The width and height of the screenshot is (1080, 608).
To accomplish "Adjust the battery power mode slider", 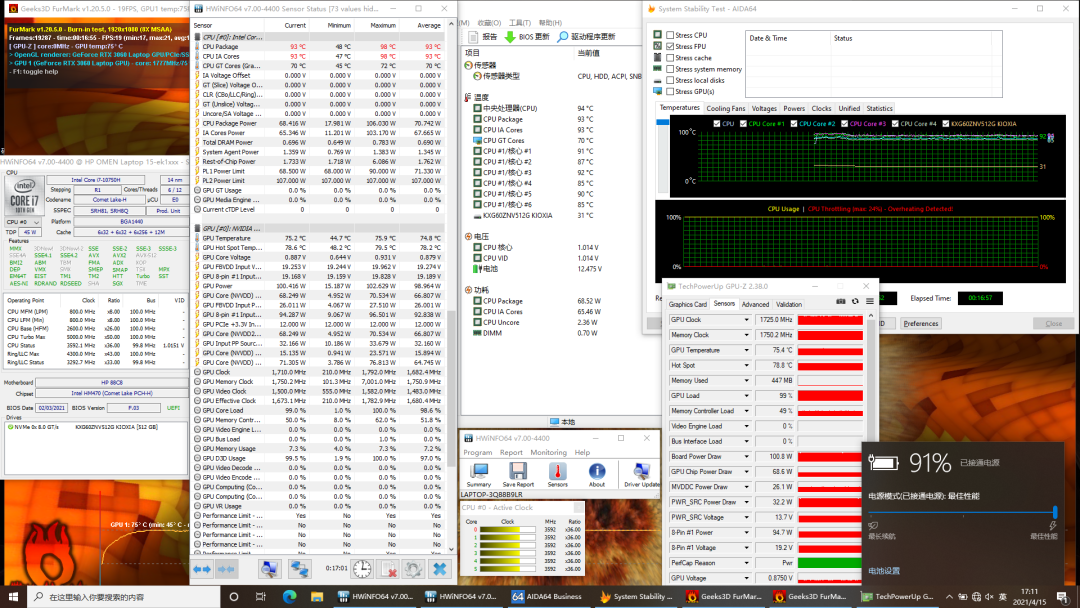I will click(1054, 513).
